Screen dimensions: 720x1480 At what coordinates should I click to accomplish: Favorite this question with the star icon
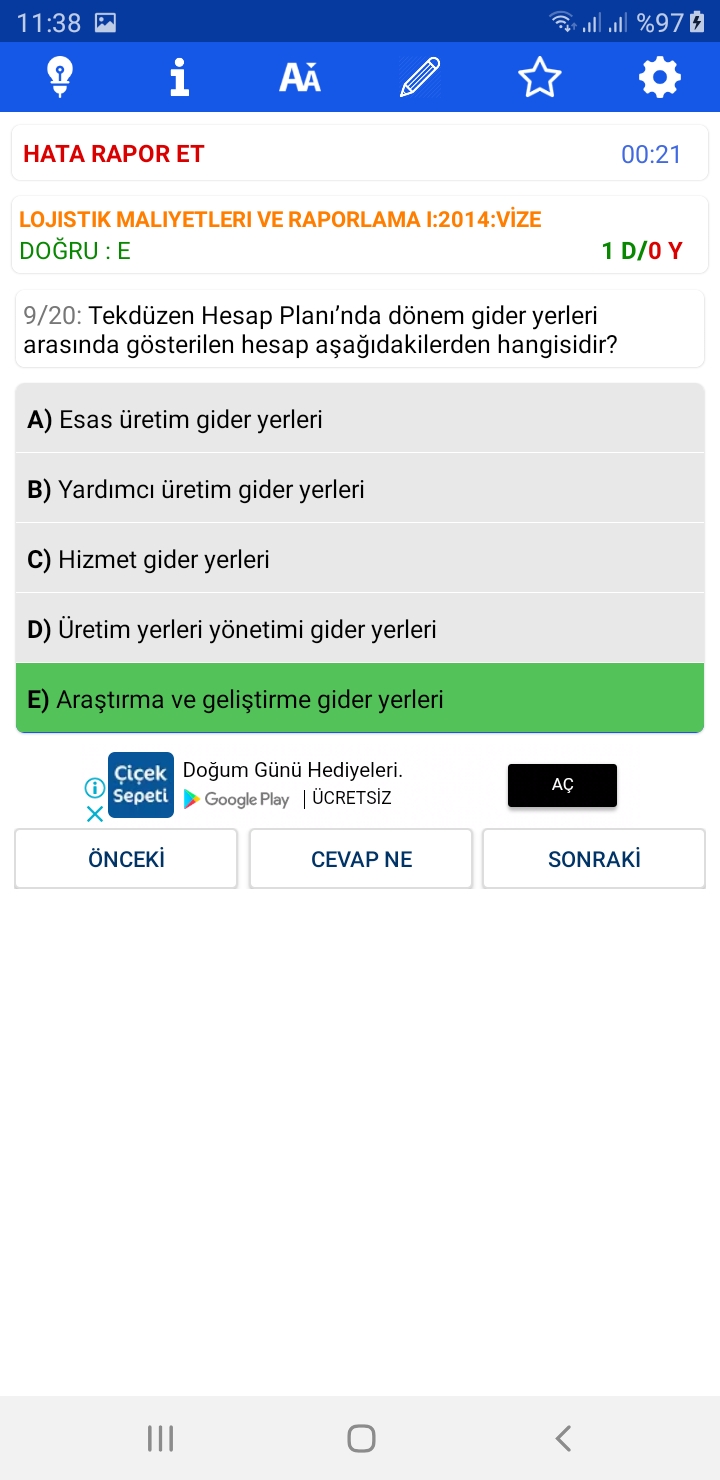(540, 77)
